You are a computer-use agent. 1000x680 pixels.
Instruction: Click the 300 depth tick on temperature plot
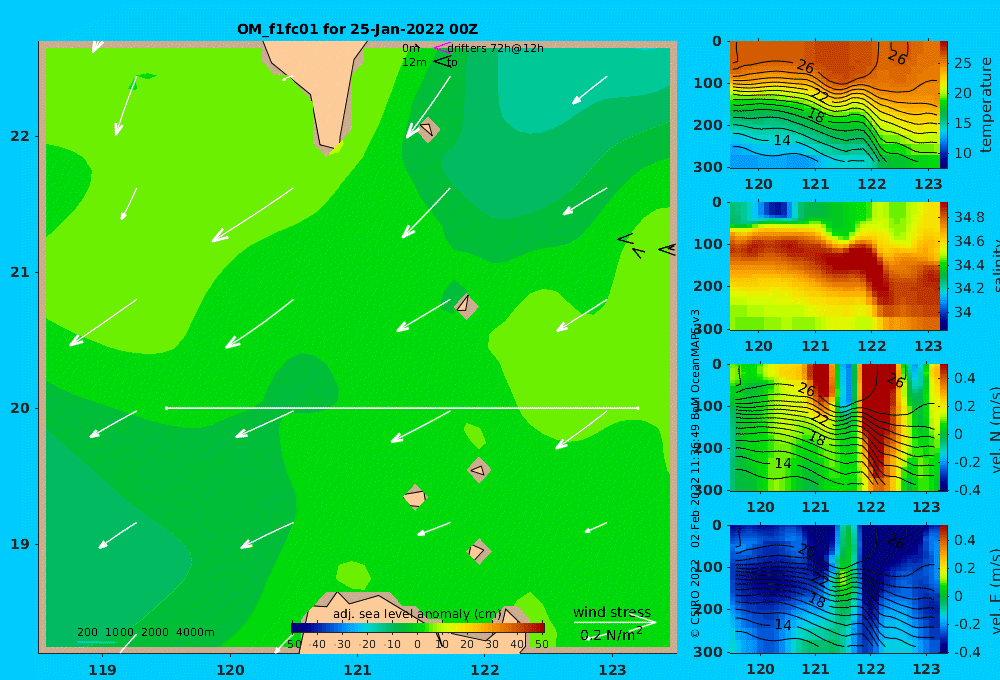pos(708,167)
